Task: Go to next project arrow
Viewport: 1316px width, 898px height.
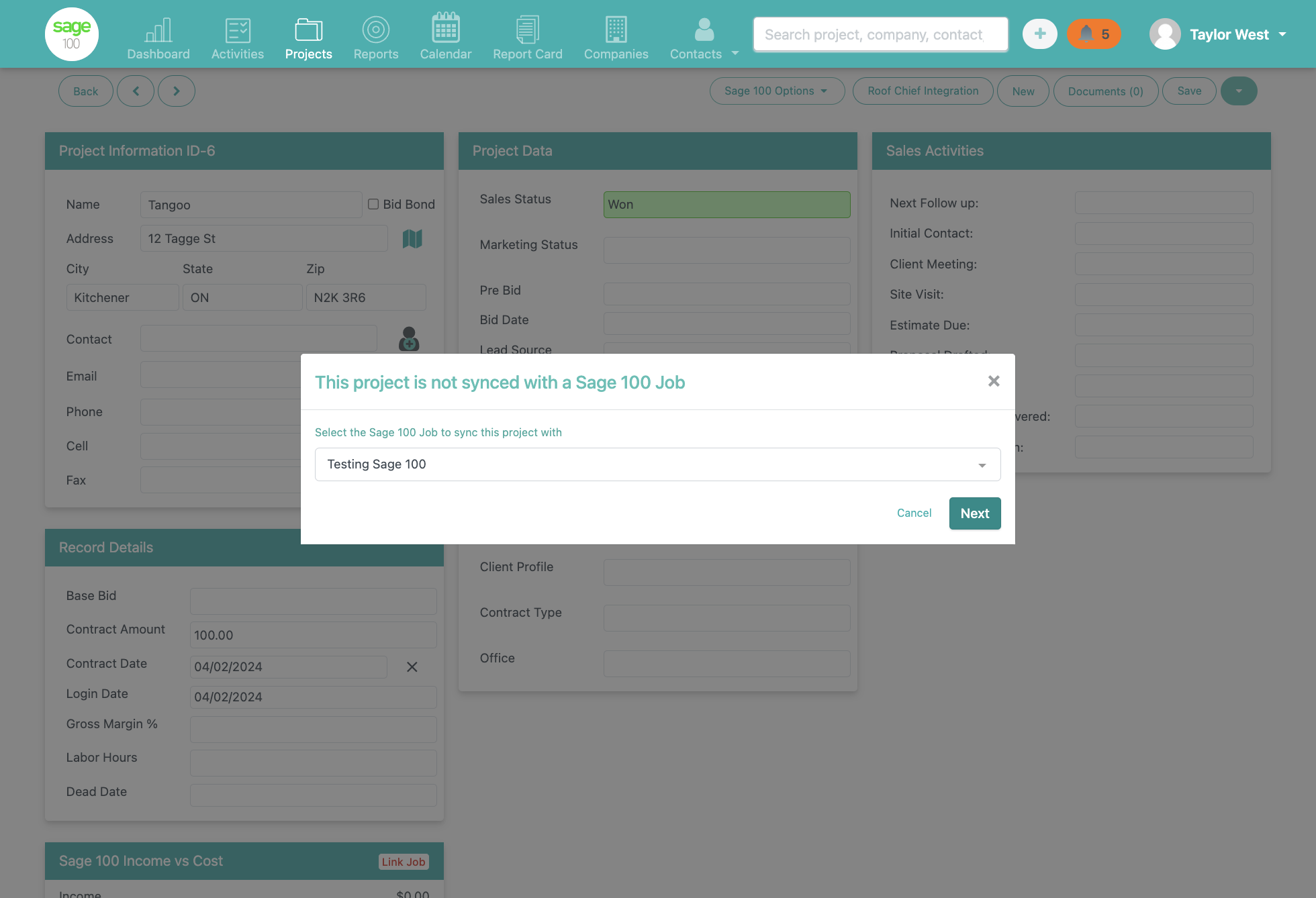Action: 177,91
